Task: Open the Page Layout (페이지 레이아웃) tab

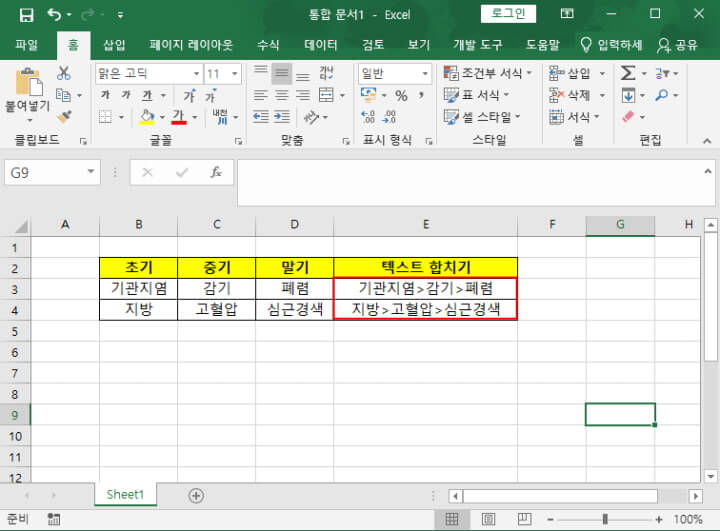Action: [x=191, y=45]
